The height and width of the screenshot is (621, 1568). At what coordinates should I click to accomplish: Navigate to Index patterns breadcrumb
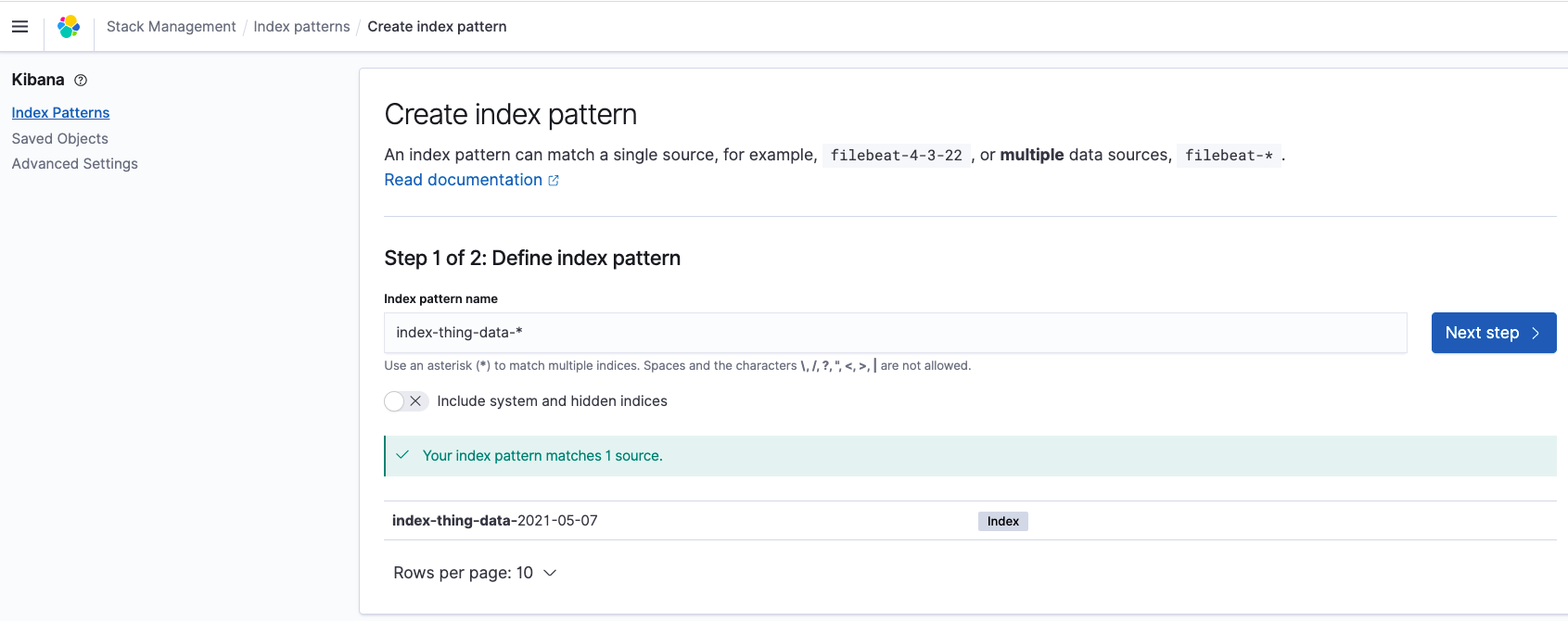pyautogui.click(x=301, y=27)
